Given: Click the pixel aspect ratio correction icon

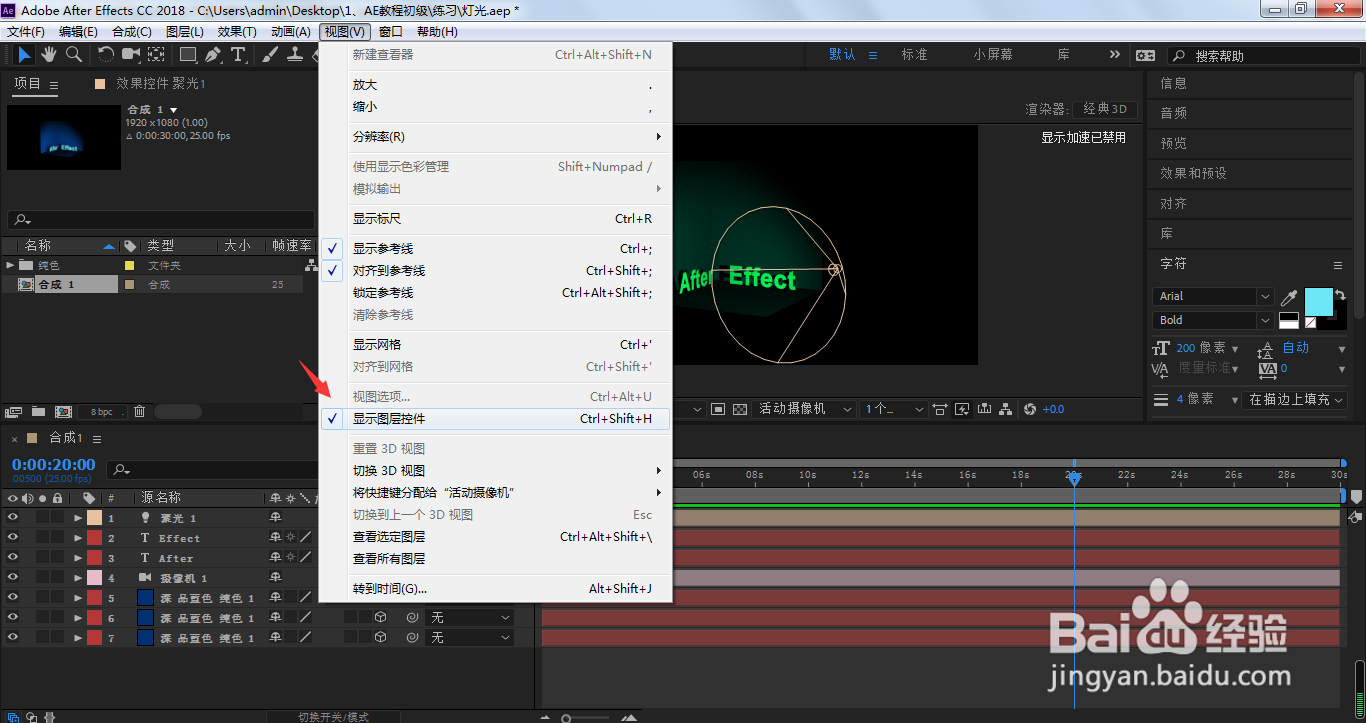Looking at the screenshot, I should [940, 409].
